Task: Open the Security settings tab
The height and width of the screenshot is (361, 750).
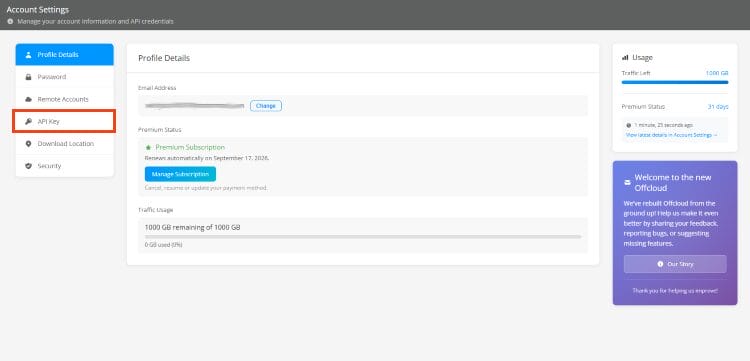Action: (65, 166)
